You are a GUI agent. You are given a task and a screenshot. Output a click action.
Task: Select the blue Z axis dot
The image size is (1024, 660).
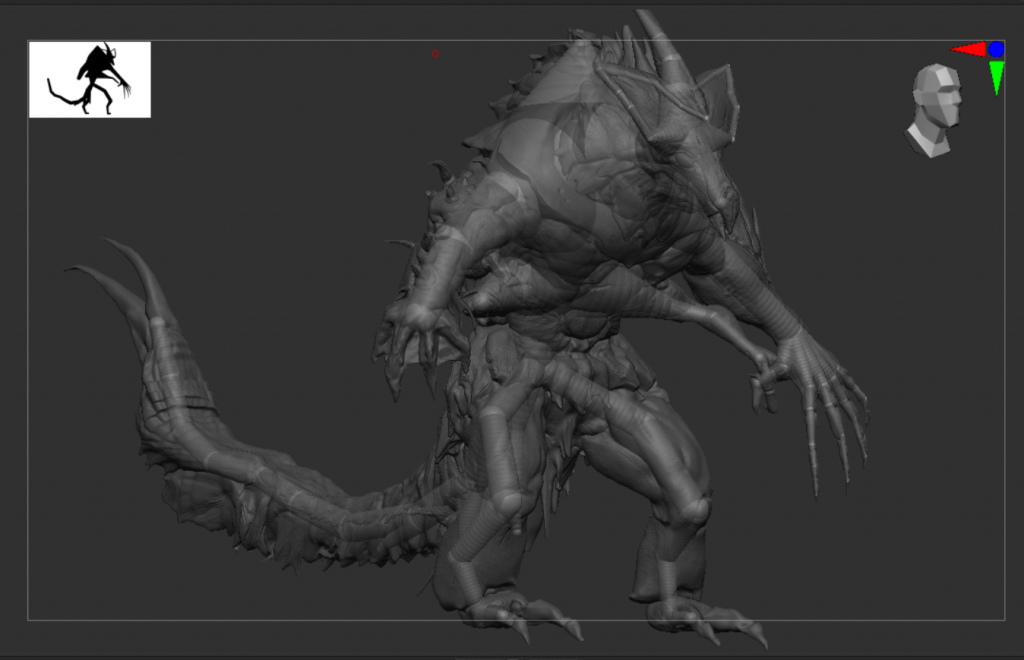tap(997, 49)
